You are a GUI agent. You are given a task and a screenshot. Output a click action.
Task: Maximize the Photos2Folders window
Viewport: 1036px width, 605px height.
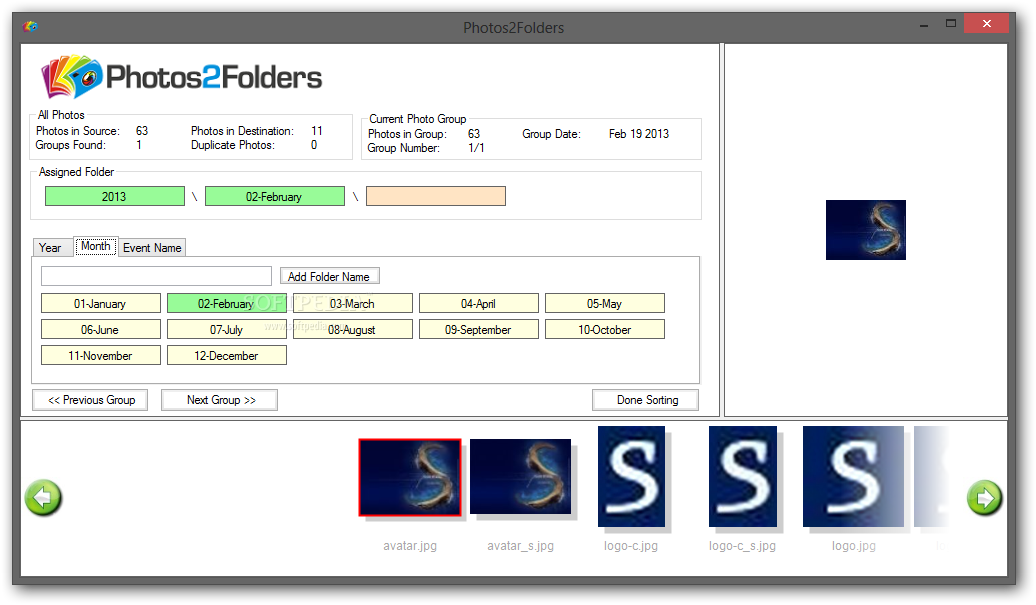[x=951, y=24]
